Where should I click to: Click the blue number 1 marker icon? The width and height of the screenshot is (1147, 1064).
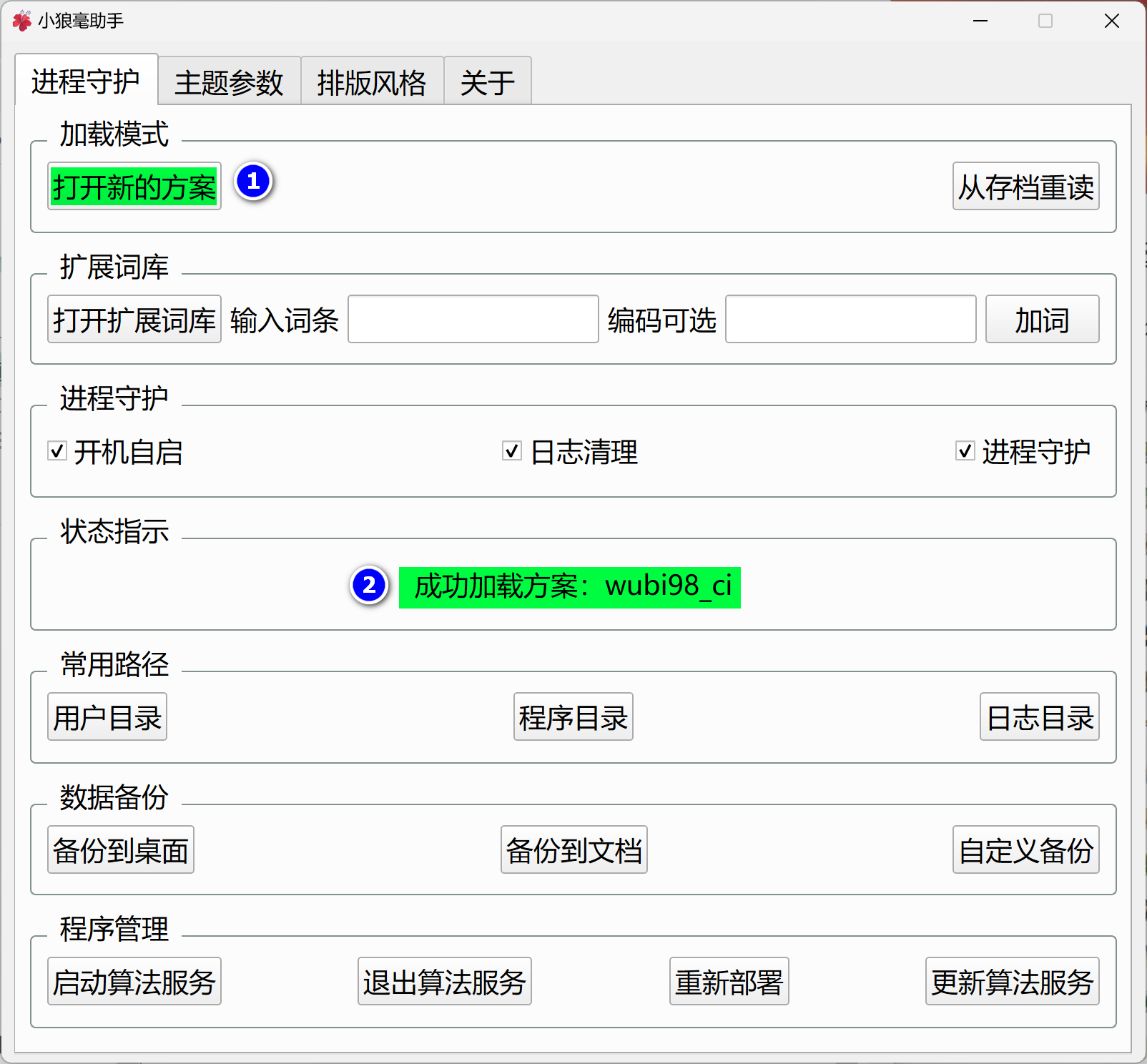pos(253,182)
